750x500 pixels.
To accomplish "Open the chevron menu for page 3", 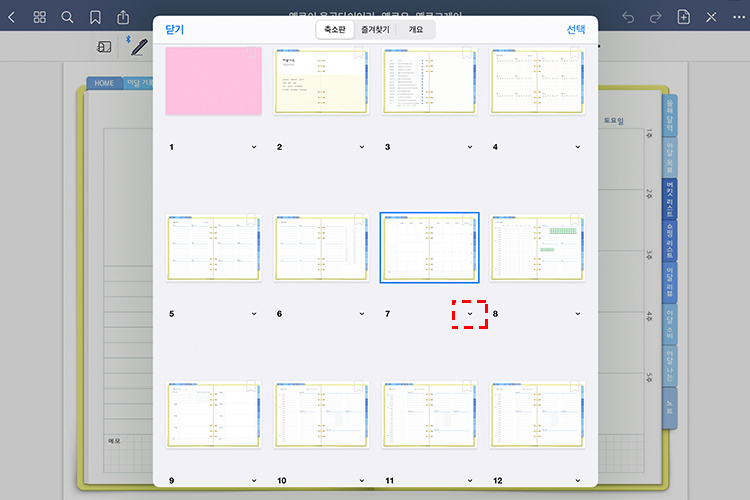I will [470, 147].
